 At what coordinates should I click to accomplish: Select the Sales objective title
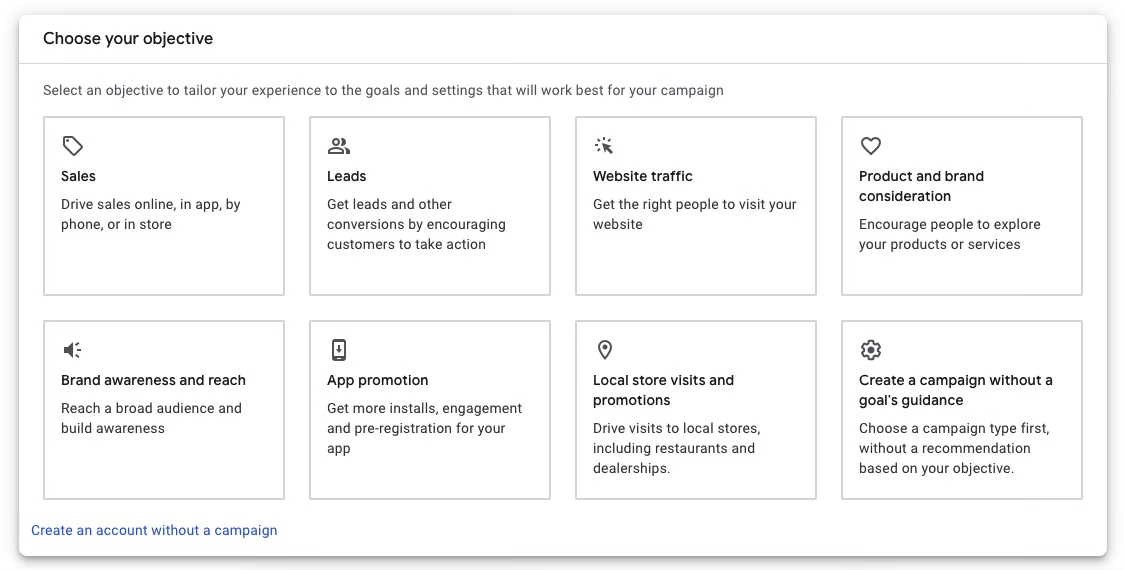click(x=78, y=176)
